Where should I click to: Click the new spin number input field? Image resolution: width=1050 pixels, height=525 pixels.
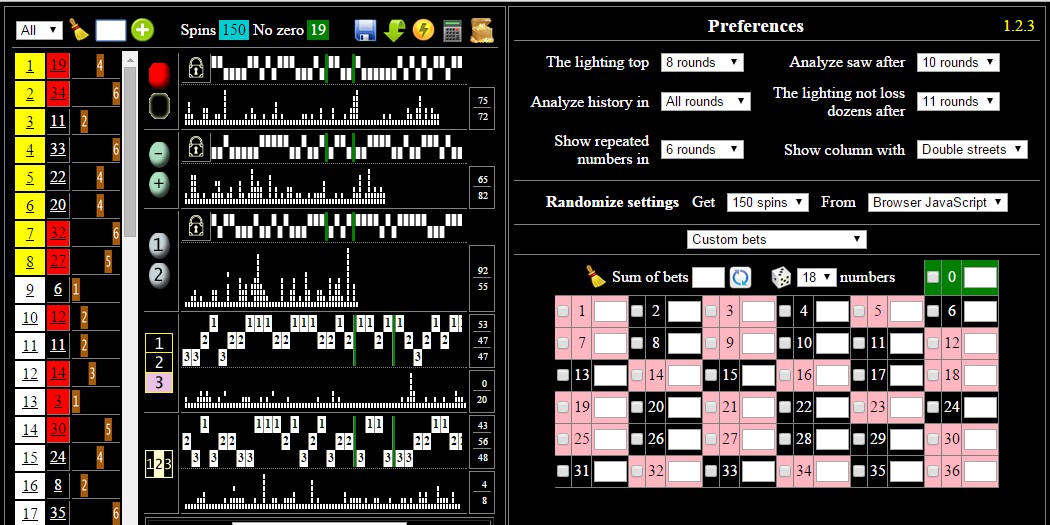click(110, 30)
